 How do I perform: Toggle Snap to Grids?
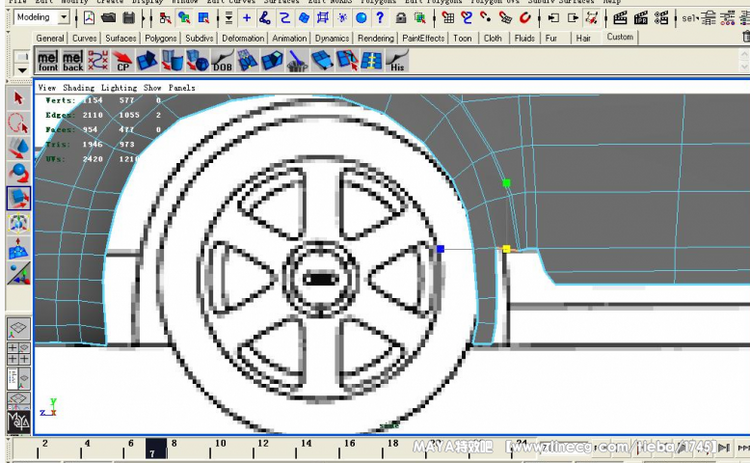click(x=448, y=18)
